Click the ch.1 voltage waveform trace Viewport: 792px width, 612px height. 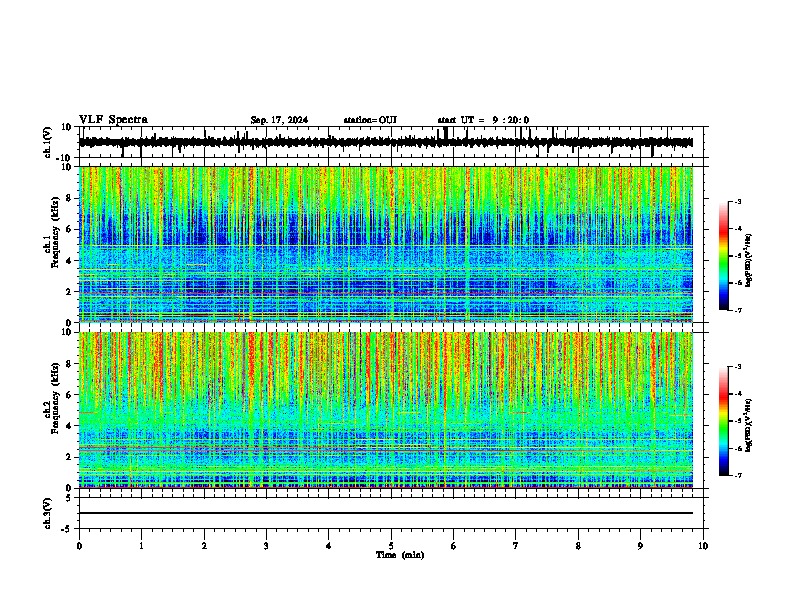pyautogui.click(x=386, y=142)
